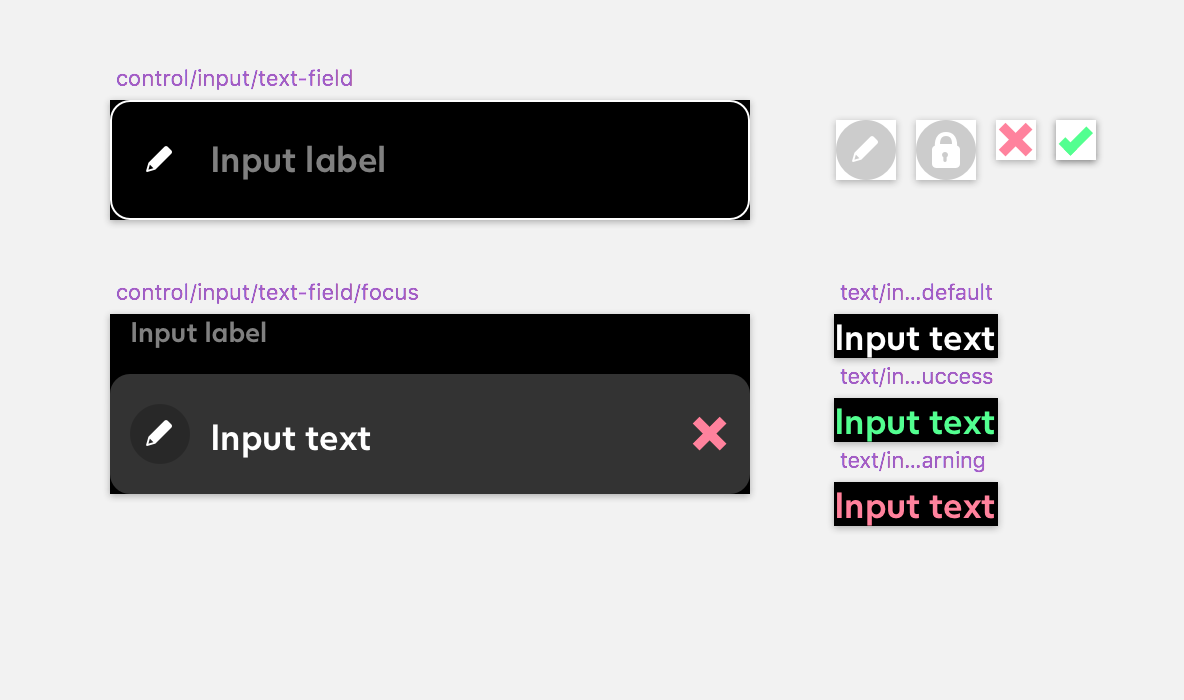
Task: Click the pink X clear icon in focused field
Action: tap(710, 434)
